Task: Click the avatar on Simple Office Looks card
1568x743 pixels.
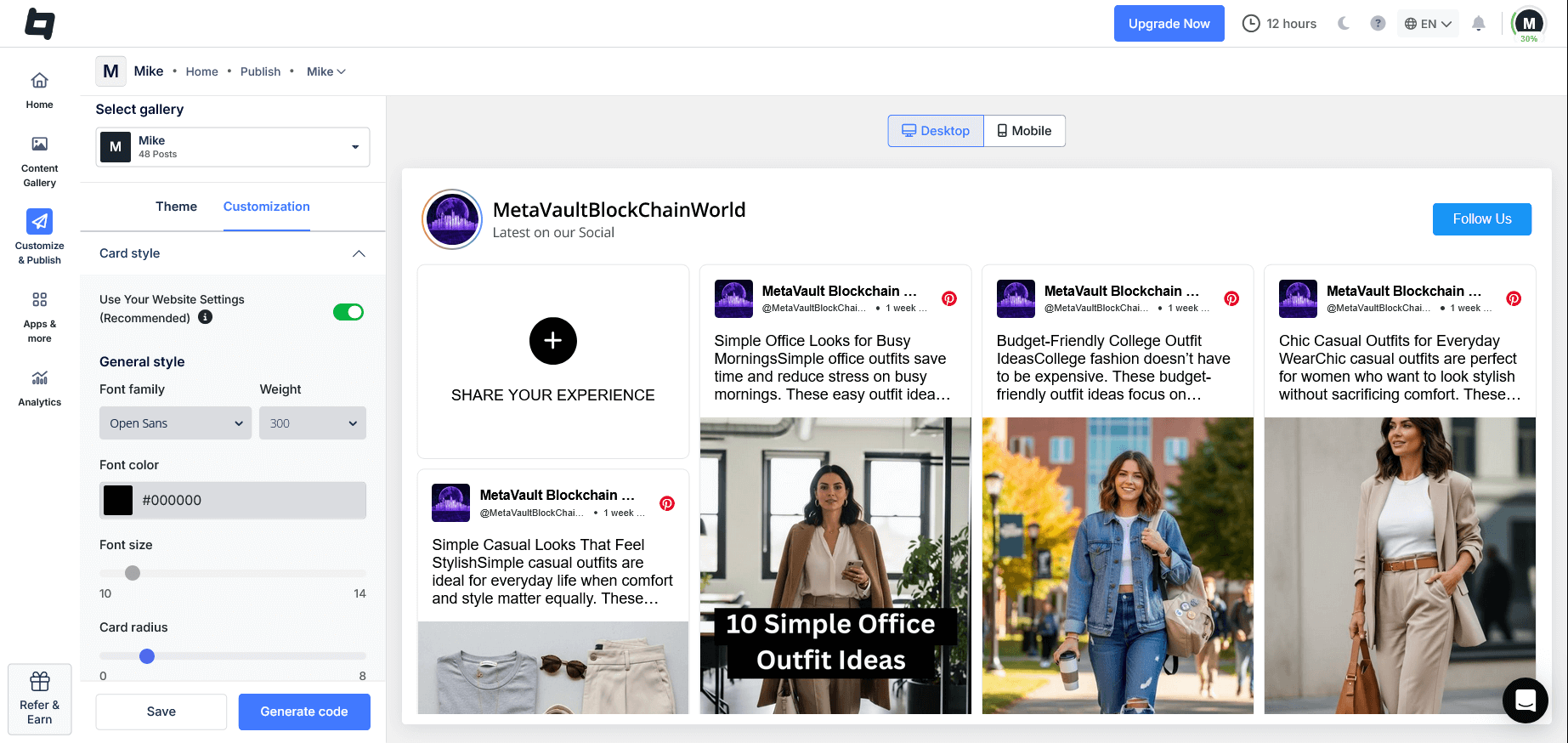Action: click(x=733, y=298)
